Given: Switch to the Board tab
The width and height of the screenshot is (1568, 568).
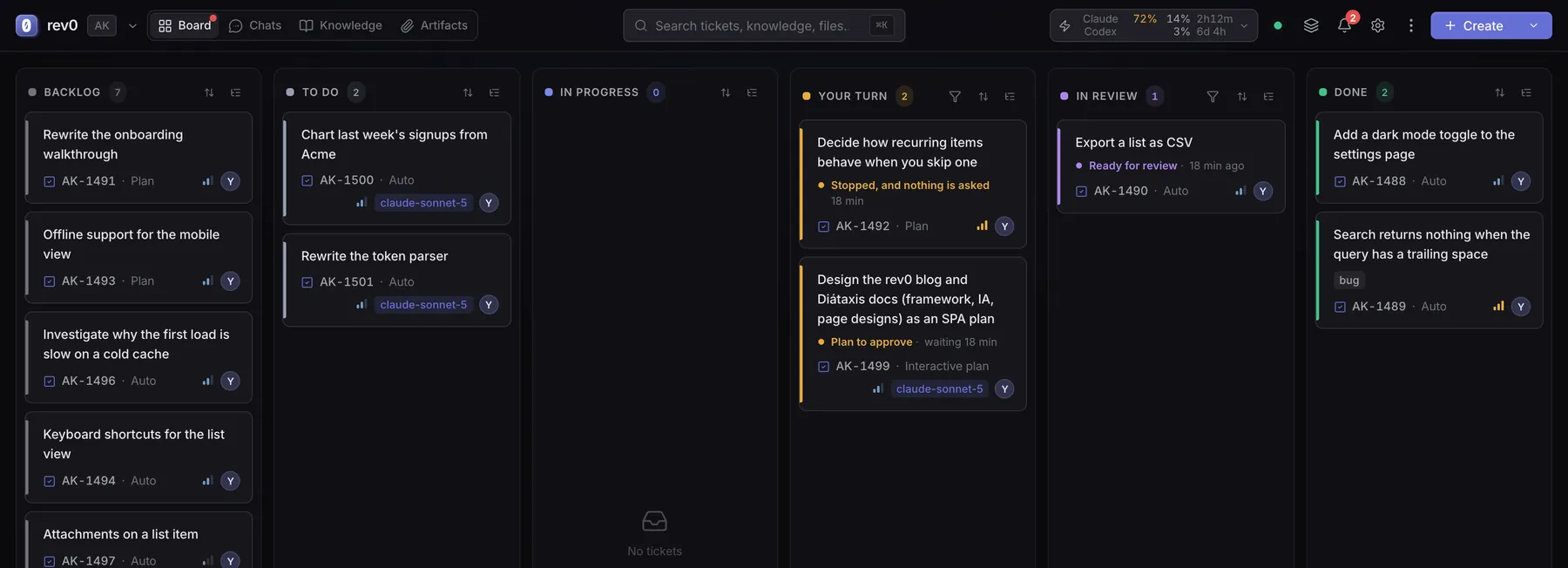Looking at the screenshot, I should coord(185,25).
